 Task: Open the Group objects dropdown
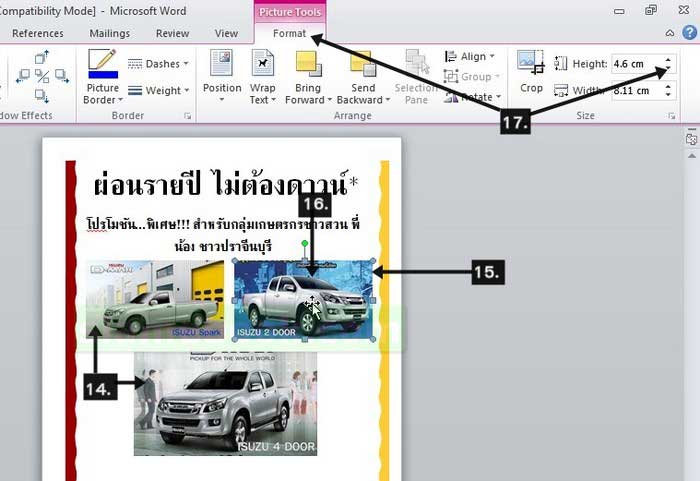click(x=471, y=77)
